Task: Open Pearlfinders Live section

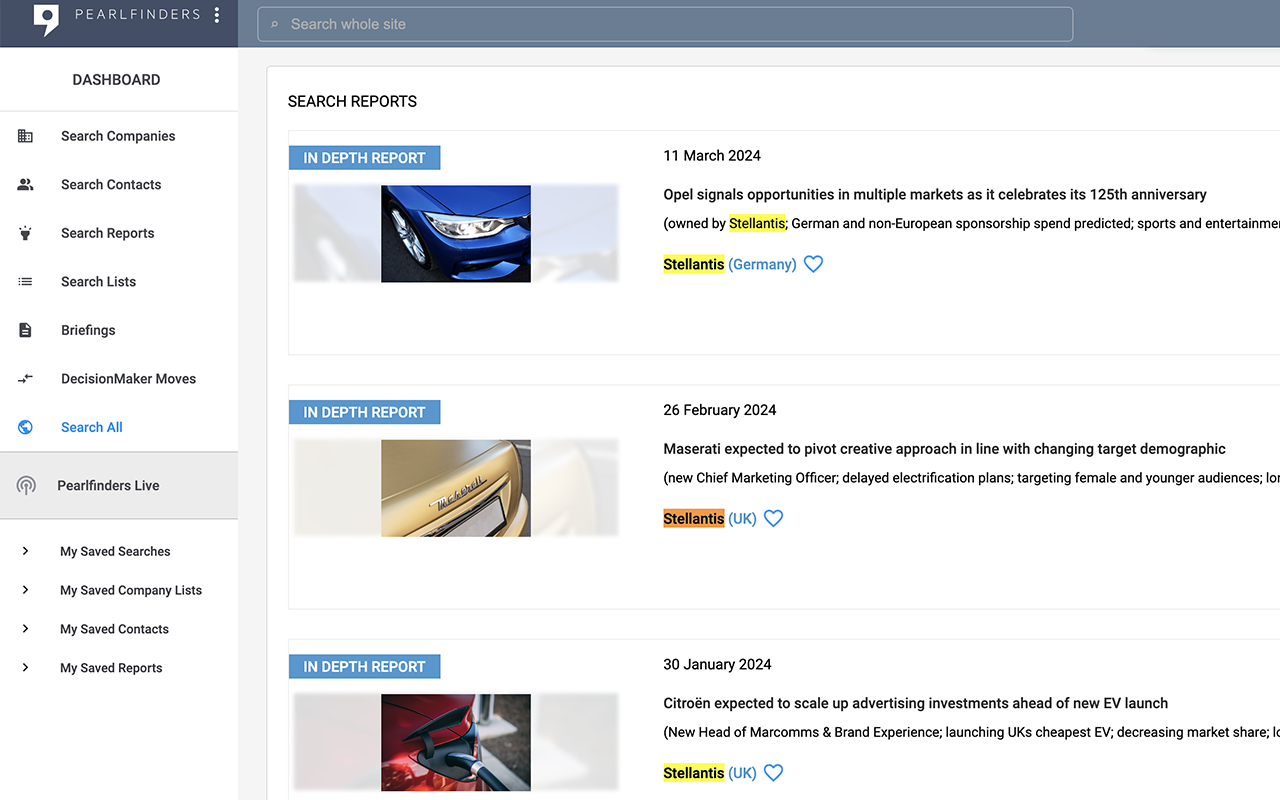Action: click(118, 486)
